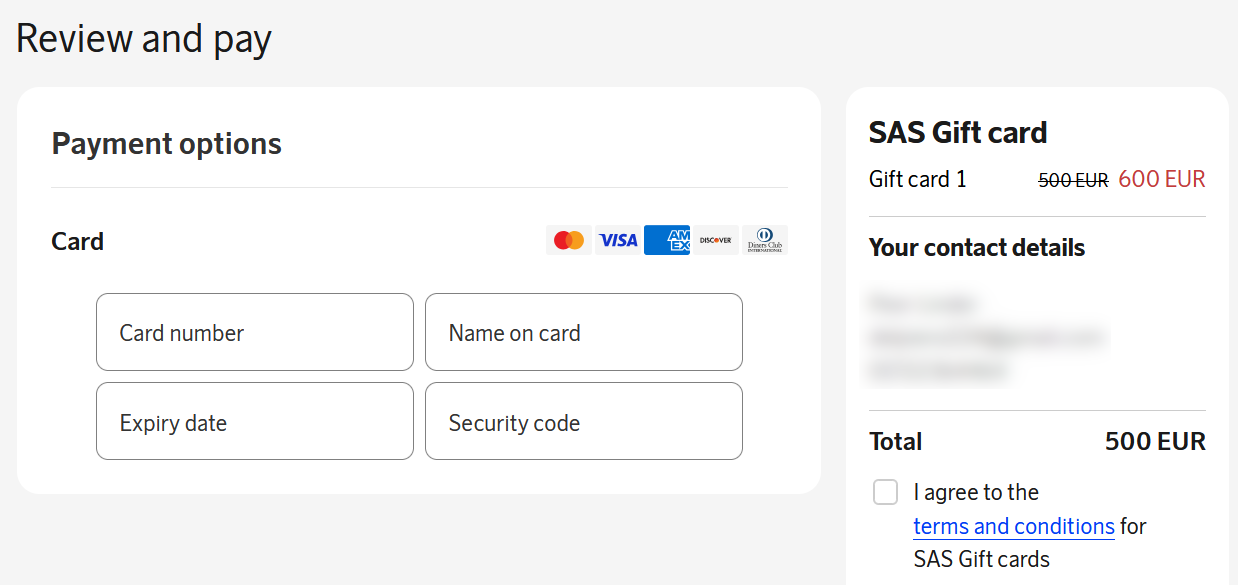
Task: Click the Security code field
Action: tap(584, 422)
